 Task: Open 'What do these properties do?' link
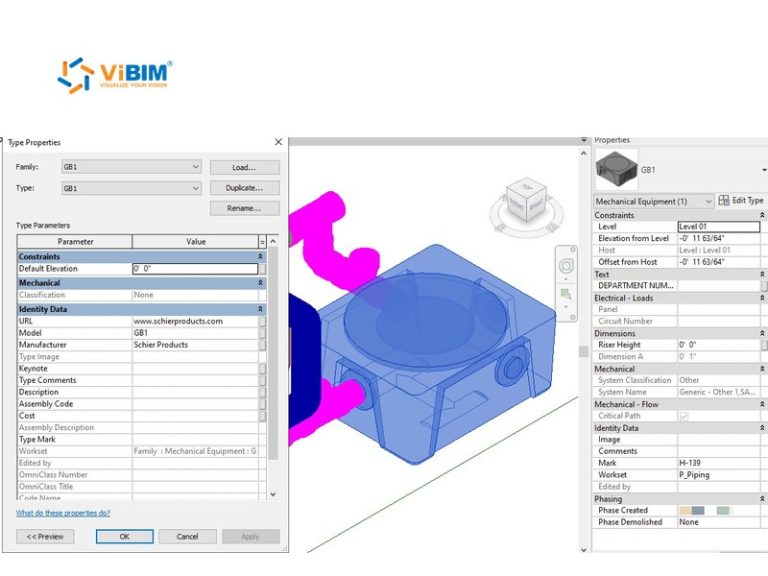click(63, 513)
